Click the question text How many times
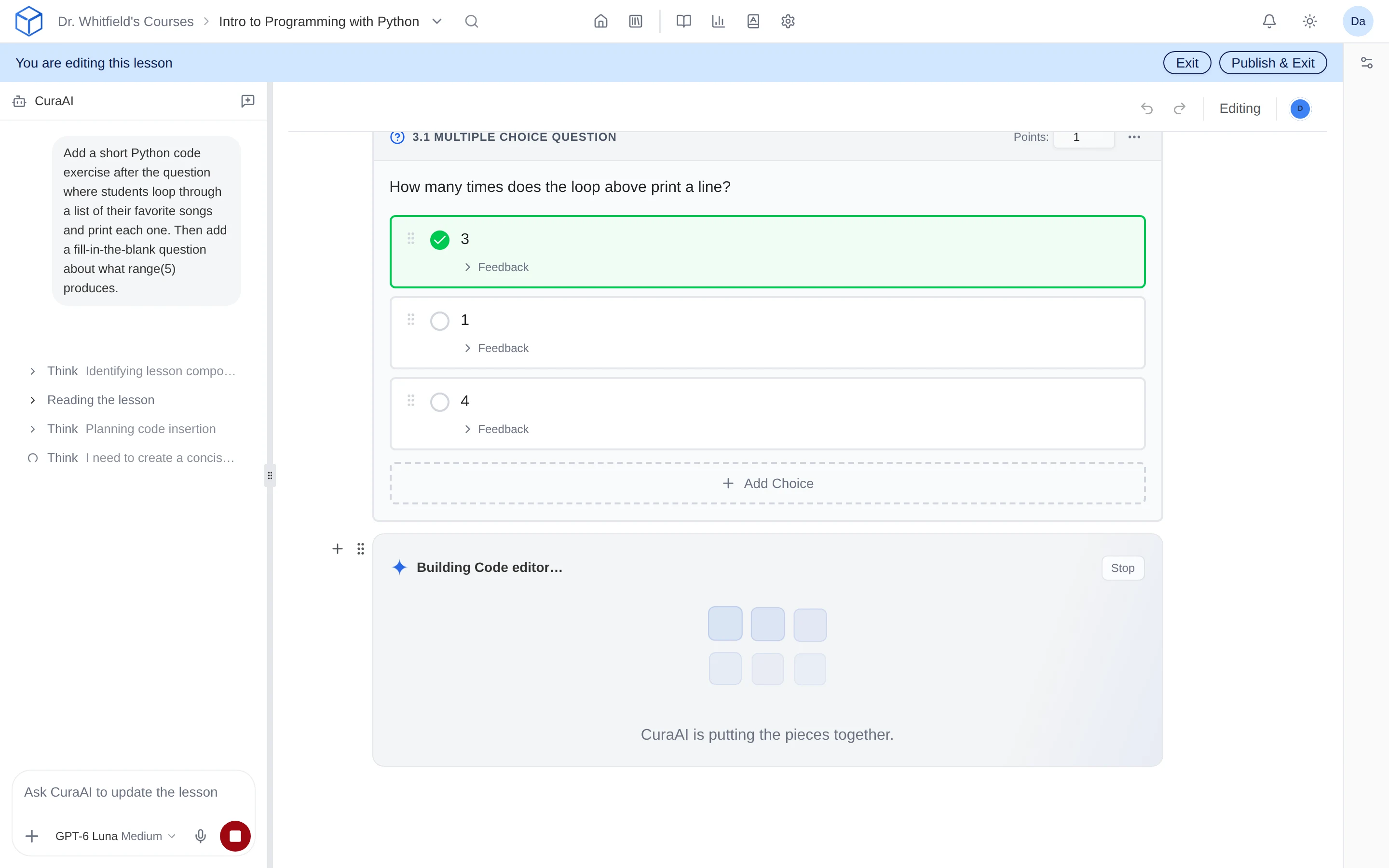The height and width of the screenshot is (868, 1389). coord(559,187)
